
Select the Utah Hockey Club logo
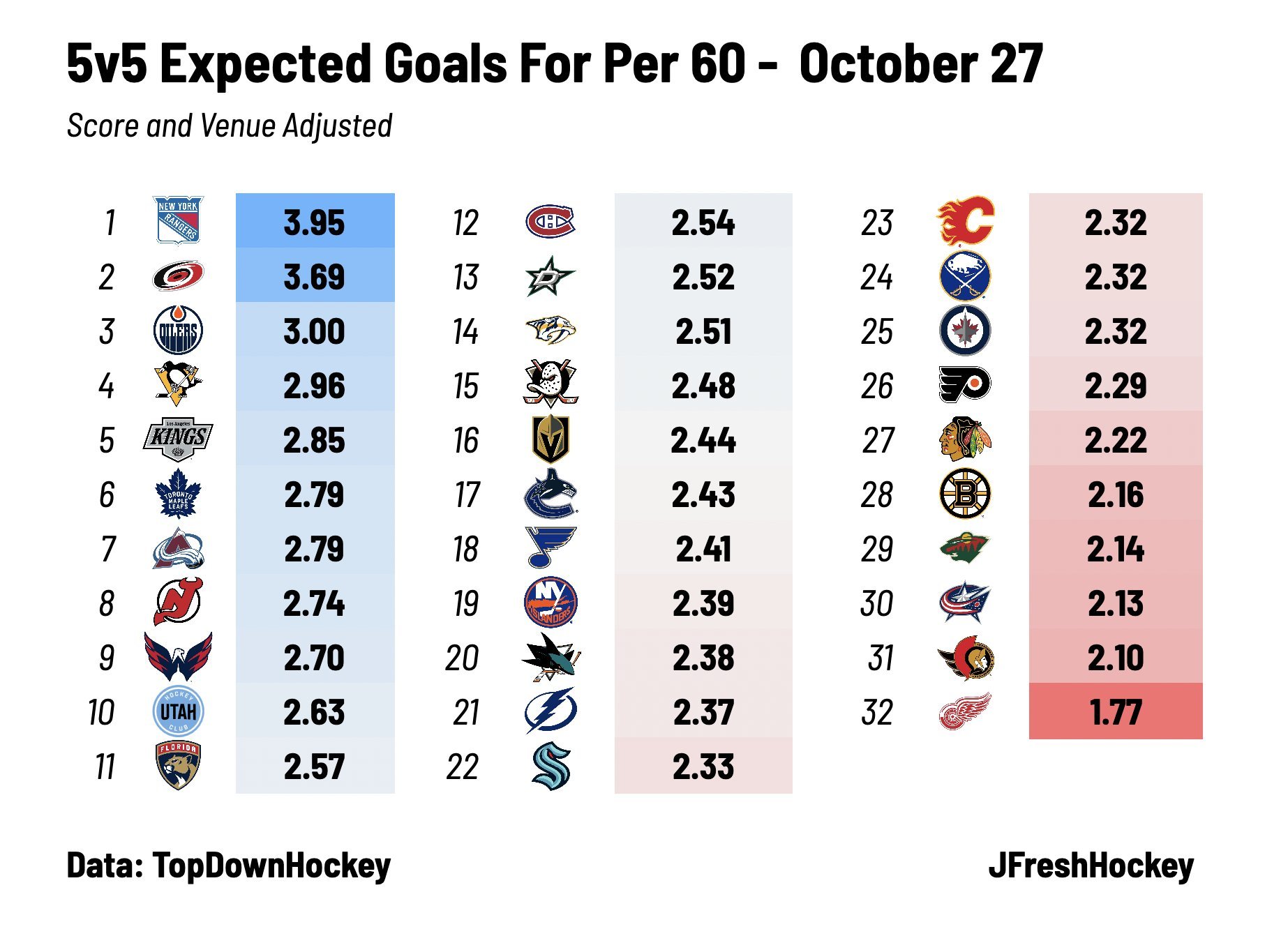coord(178,711)
